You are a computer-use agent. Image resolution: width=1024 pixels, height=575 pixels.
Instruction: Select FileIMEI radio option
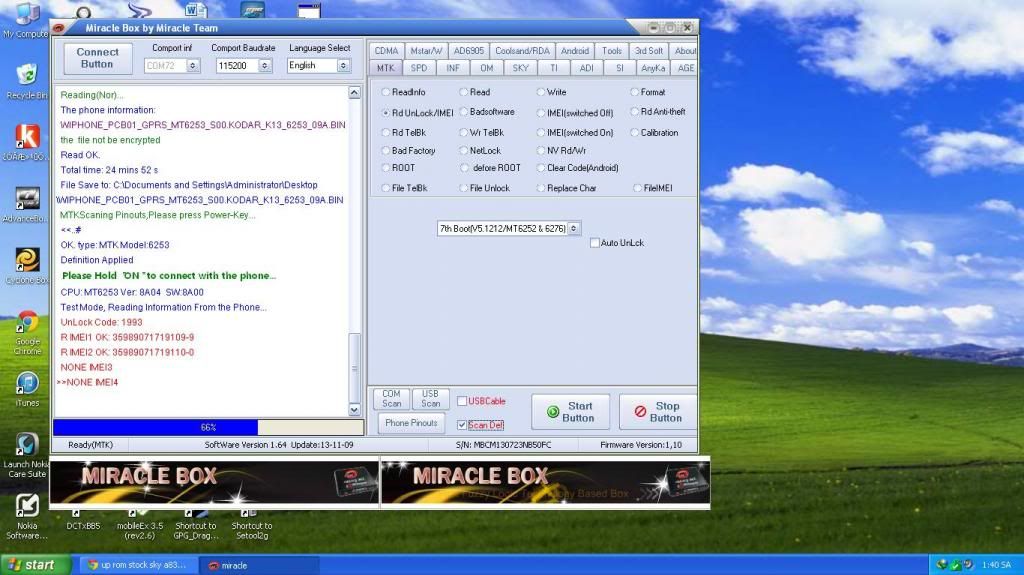point(637,188)
